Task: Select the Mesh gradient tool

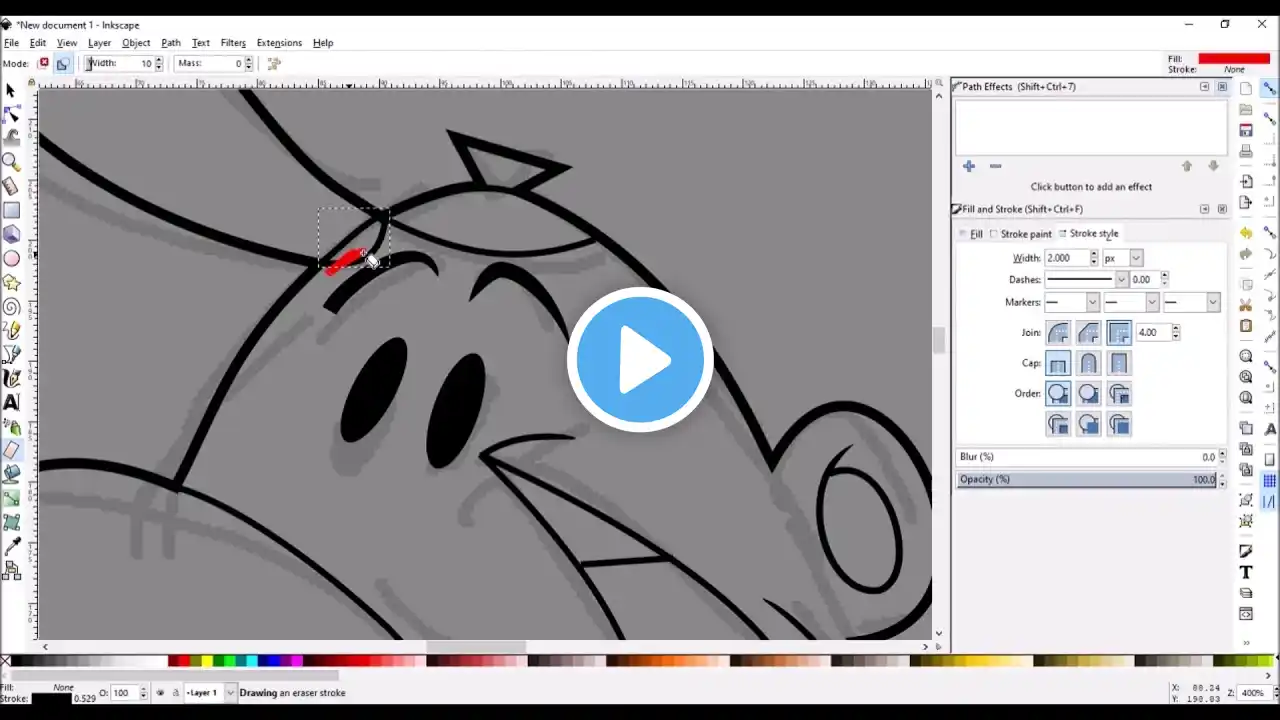Action: pyautogui.click(x=11, y=522)
